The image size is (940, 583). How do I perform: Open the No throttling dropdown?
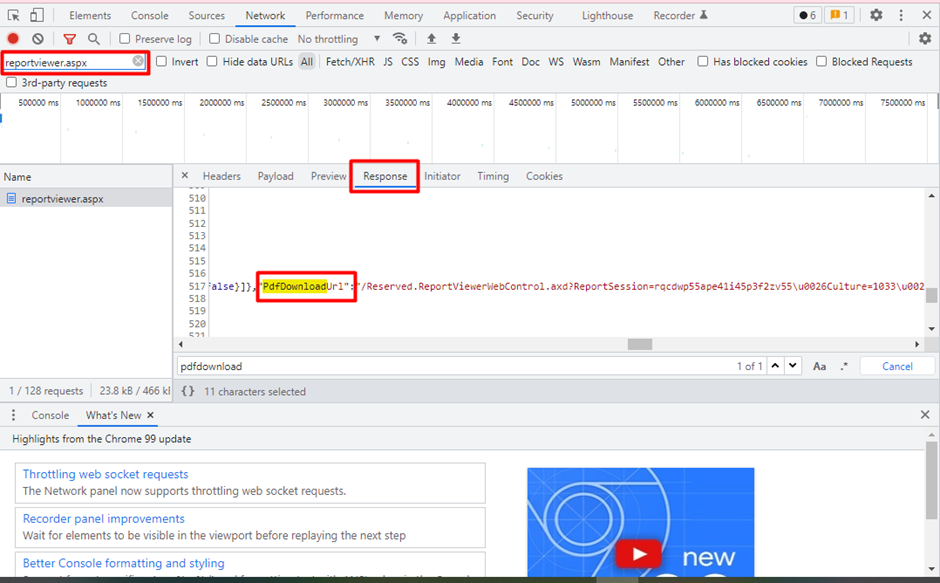(x=339, y=39)
